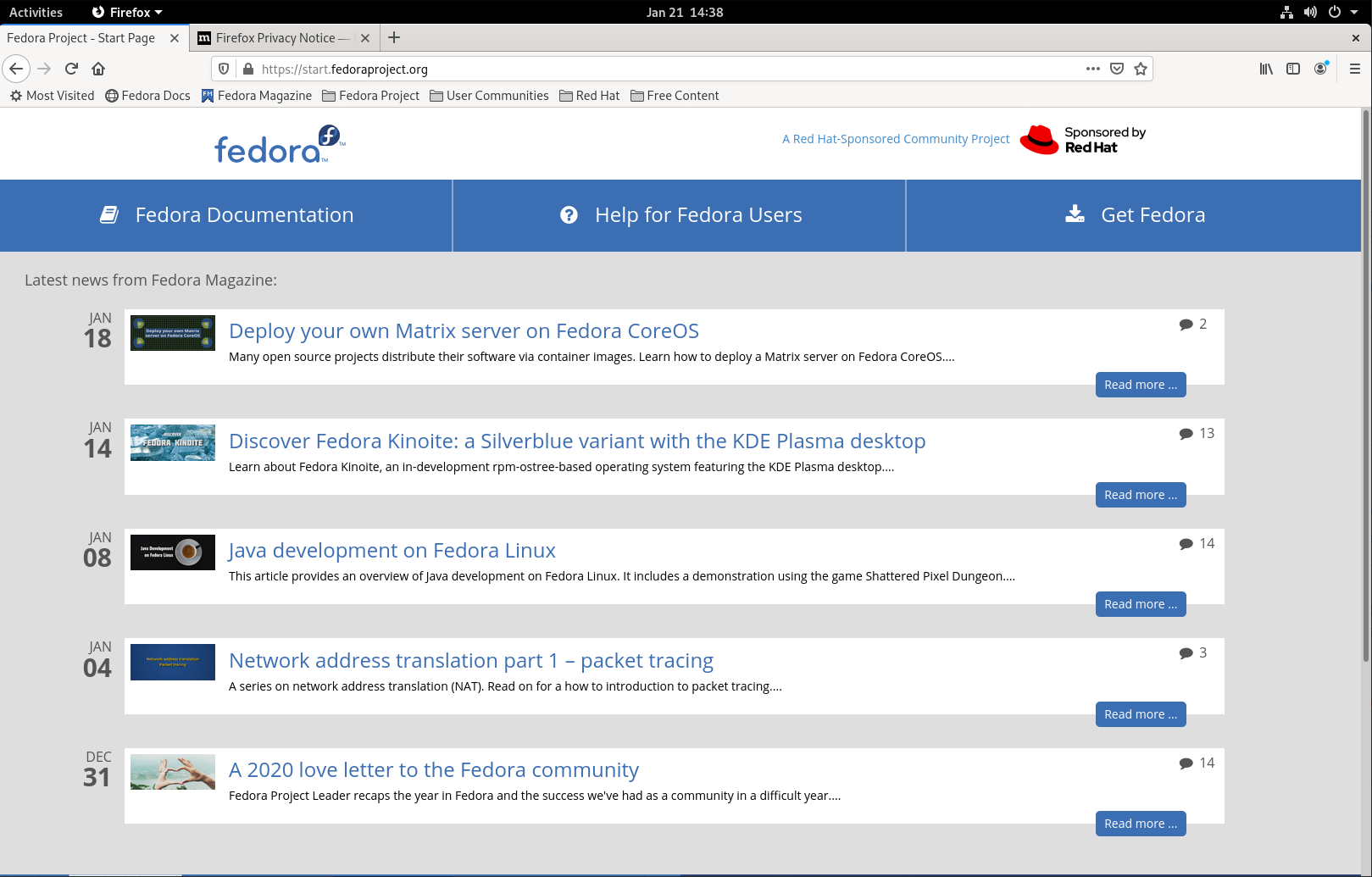Click Read more for 2020 love letter
The width and height of the screenshot is (1372, 877).
tap(1141, 824)
